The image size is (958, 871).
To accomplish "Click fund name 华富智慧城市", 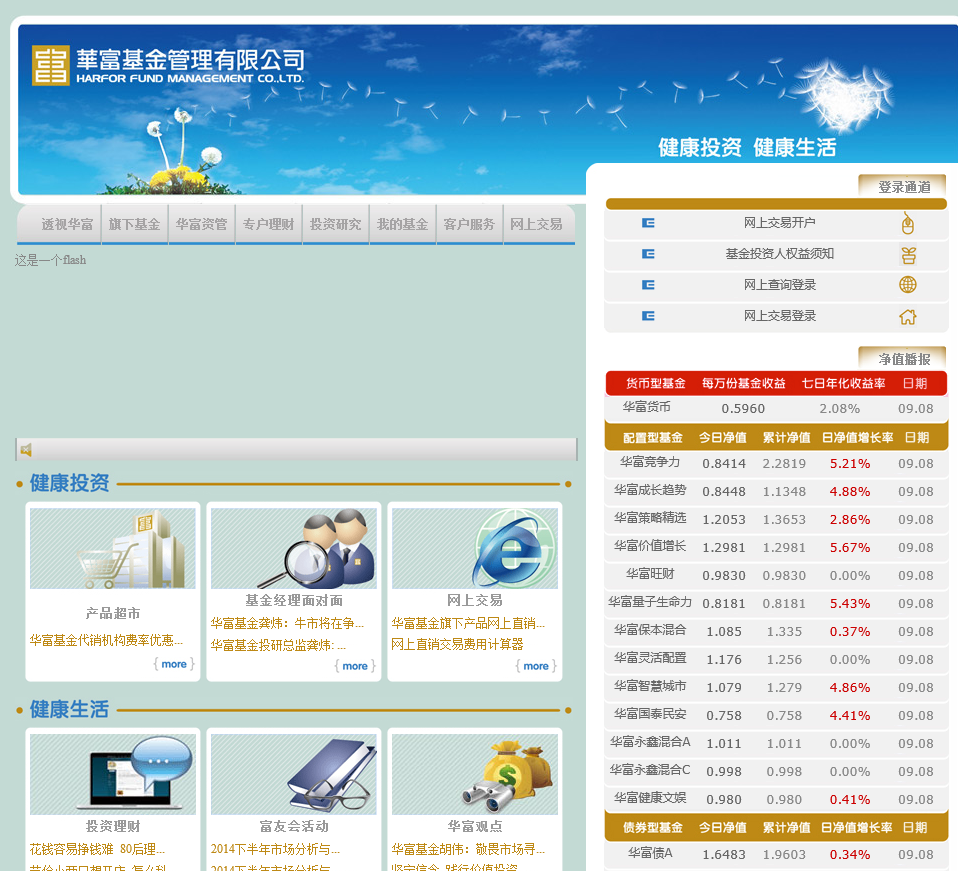I will [x=649, y=687].
